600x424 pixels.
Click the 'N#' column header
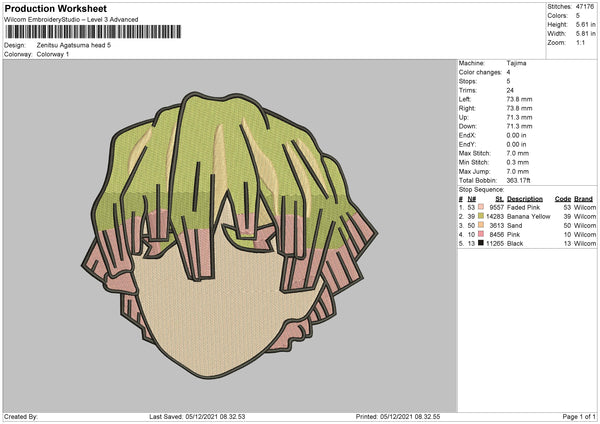point(471,199)
